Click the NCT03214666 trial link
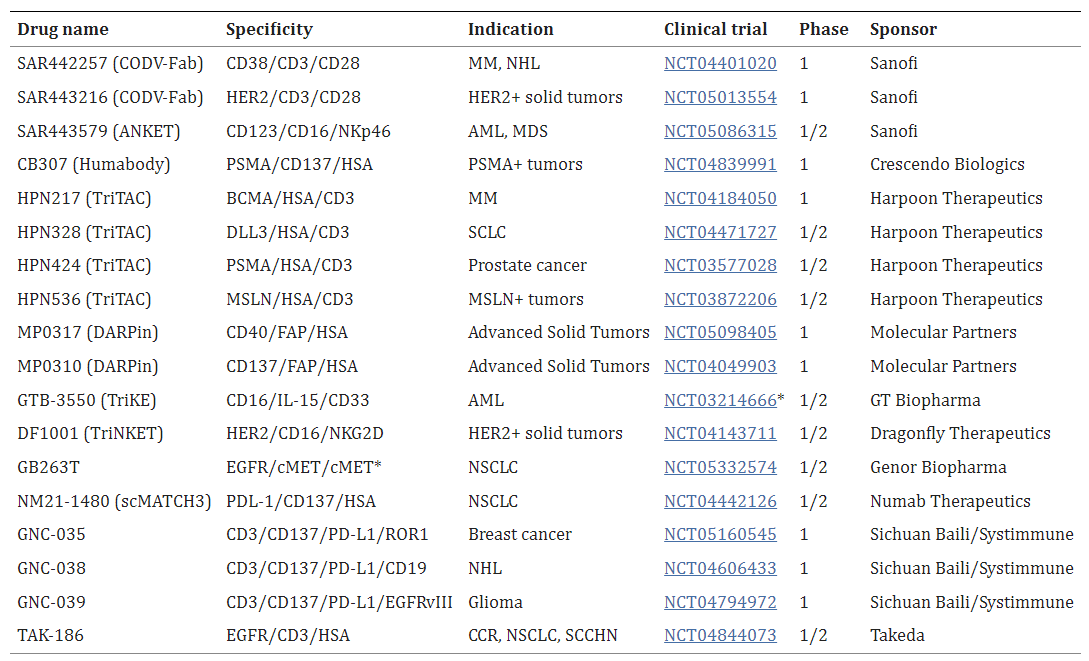This screenshot has width=1089, height=661. click(720, 401)
